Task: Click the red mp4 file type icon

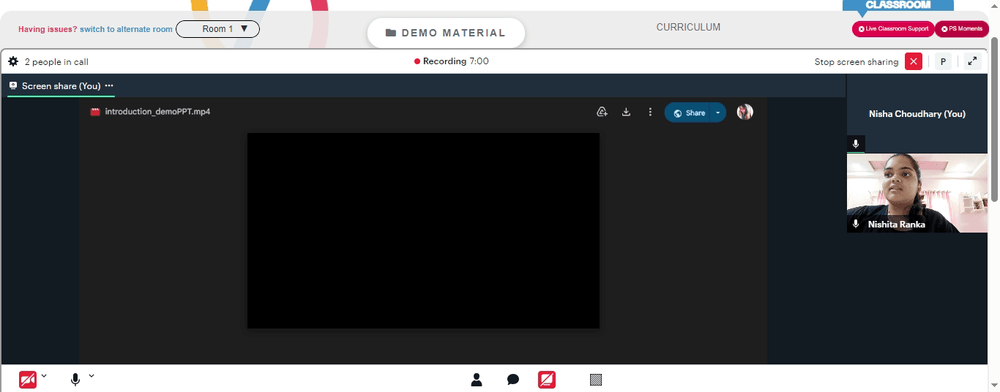Action: [95, 112]
